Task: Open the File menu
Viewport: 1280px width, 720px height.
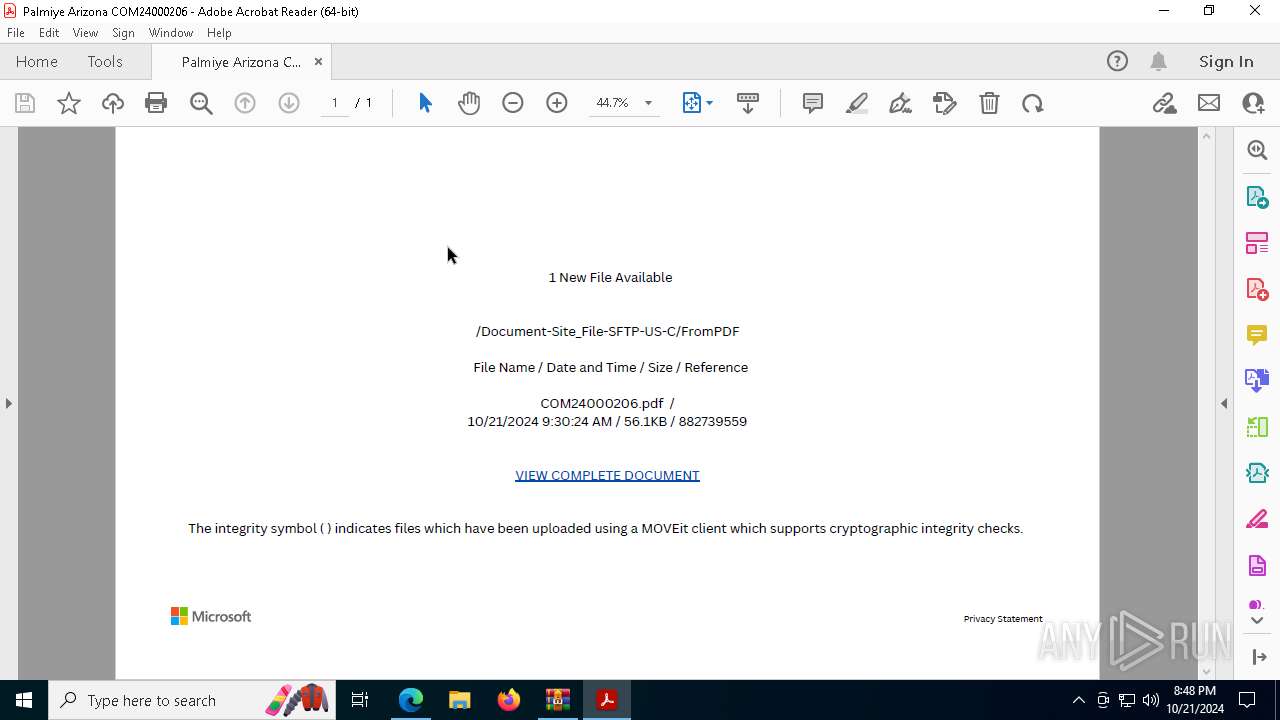Action: (x=16, y=32)
